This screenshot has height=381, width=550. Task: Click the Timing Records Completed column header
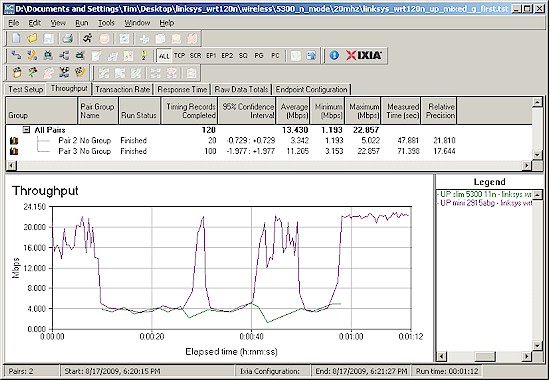click(189, 111)
